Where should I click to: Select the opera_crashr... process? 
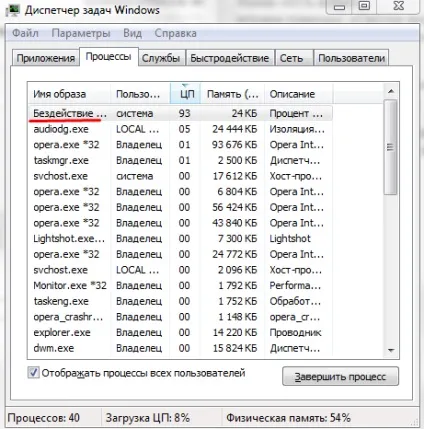pos(180,317)
